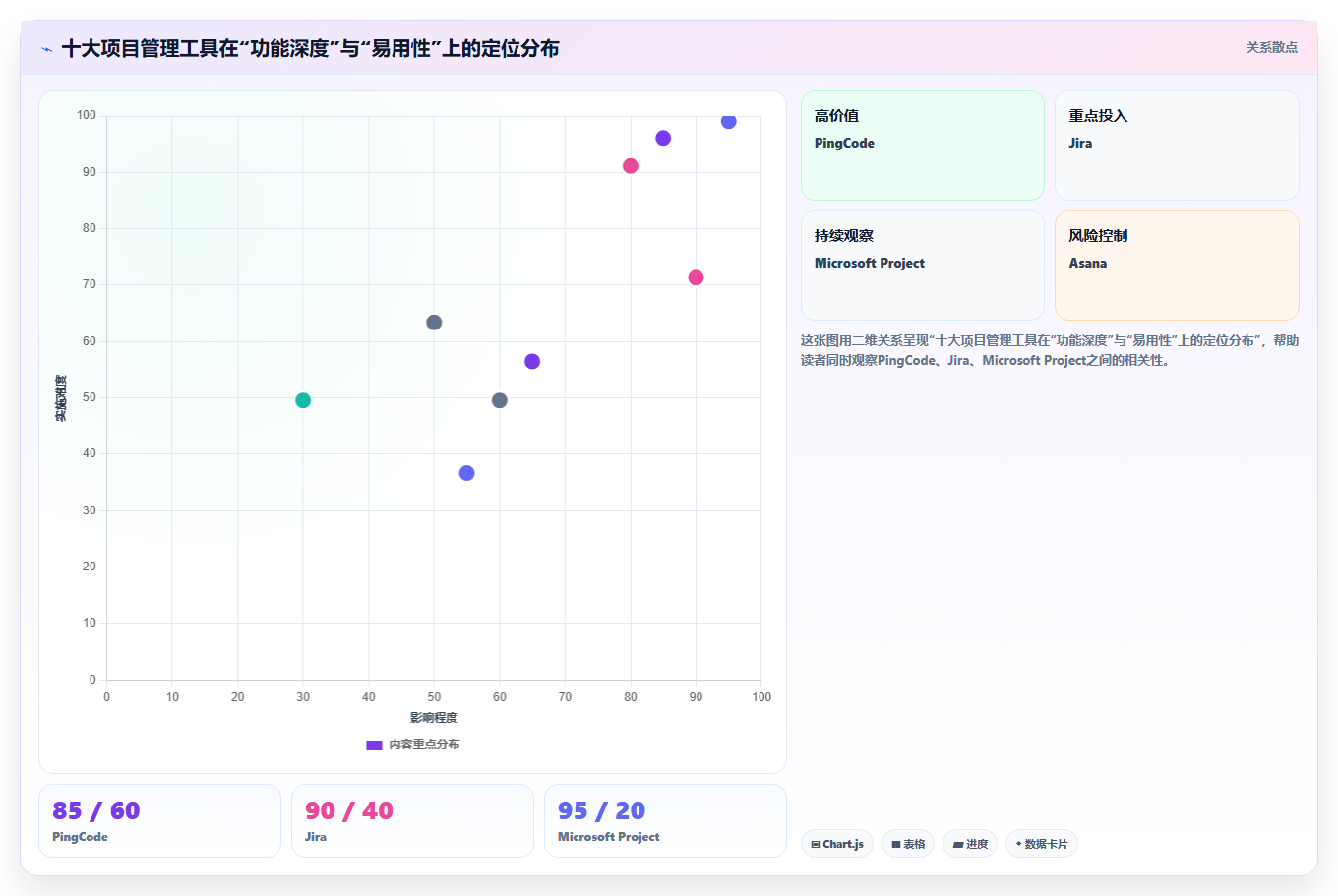The image size is (1338, 896).
Task: Pick the gray data point at impact 60
Action: pyautogui.click(x=500, y=400)
